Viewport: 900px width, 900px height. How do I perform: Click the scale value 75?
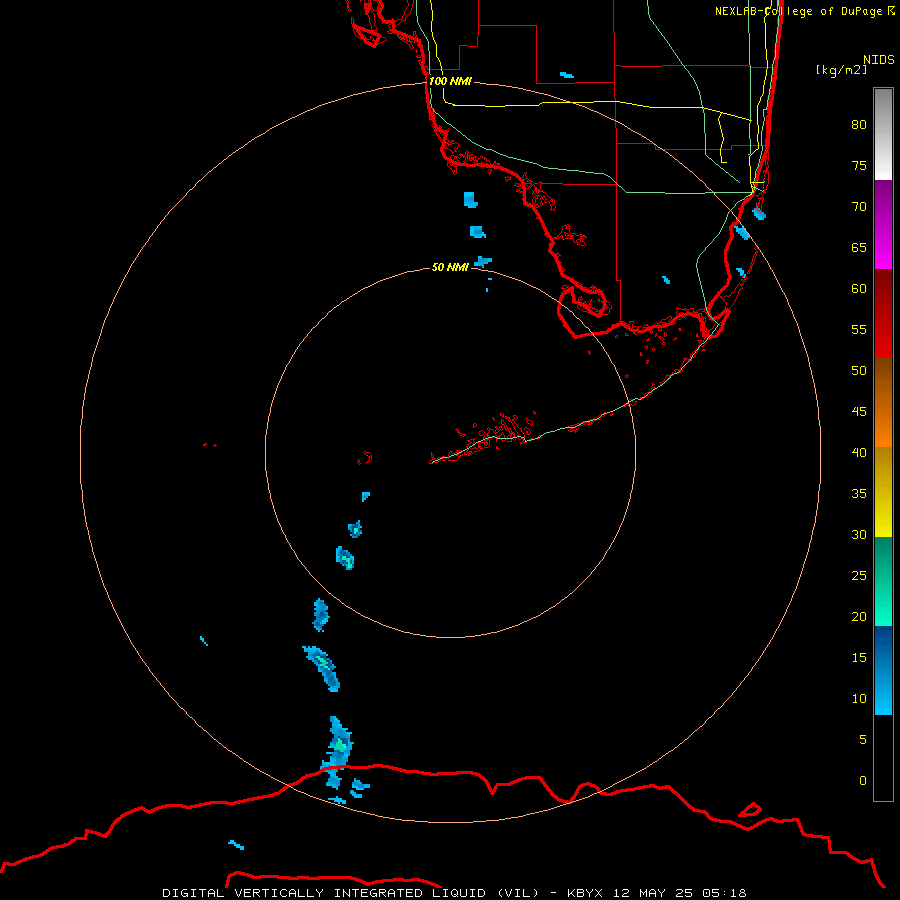tap(859, 165)
